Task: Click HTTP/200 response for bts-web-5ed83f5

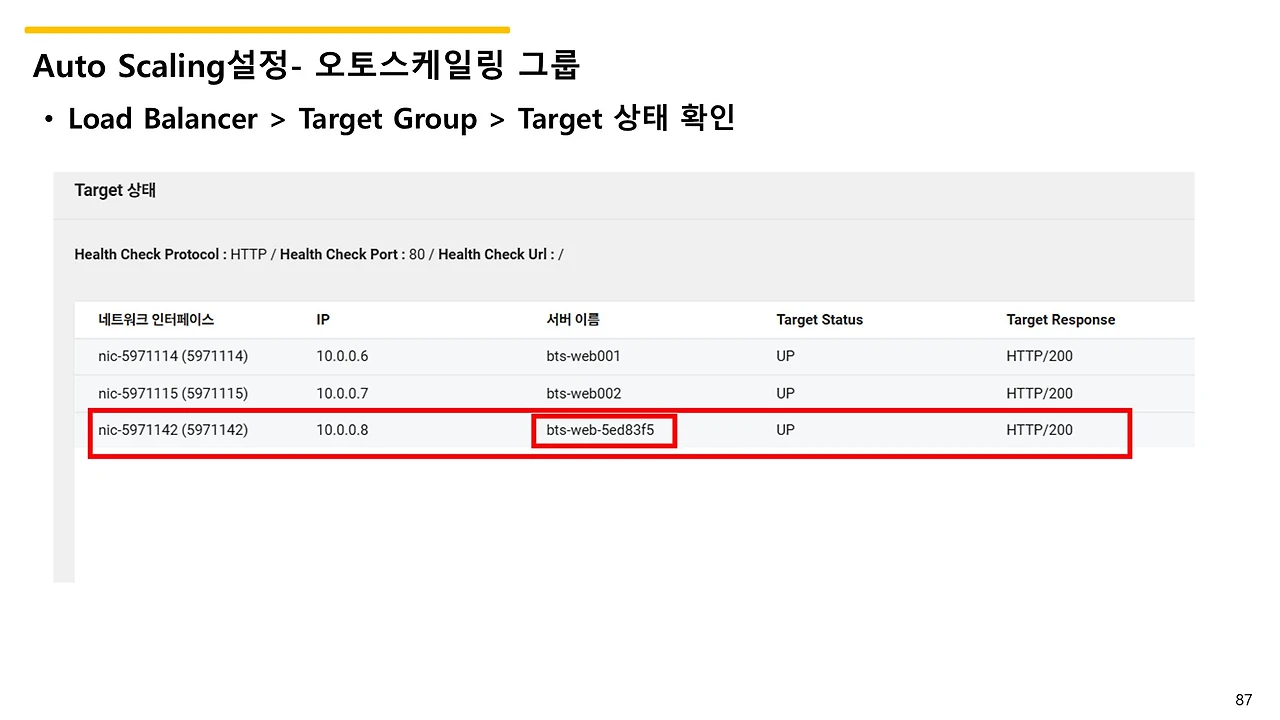Action: pos(1039,430)
